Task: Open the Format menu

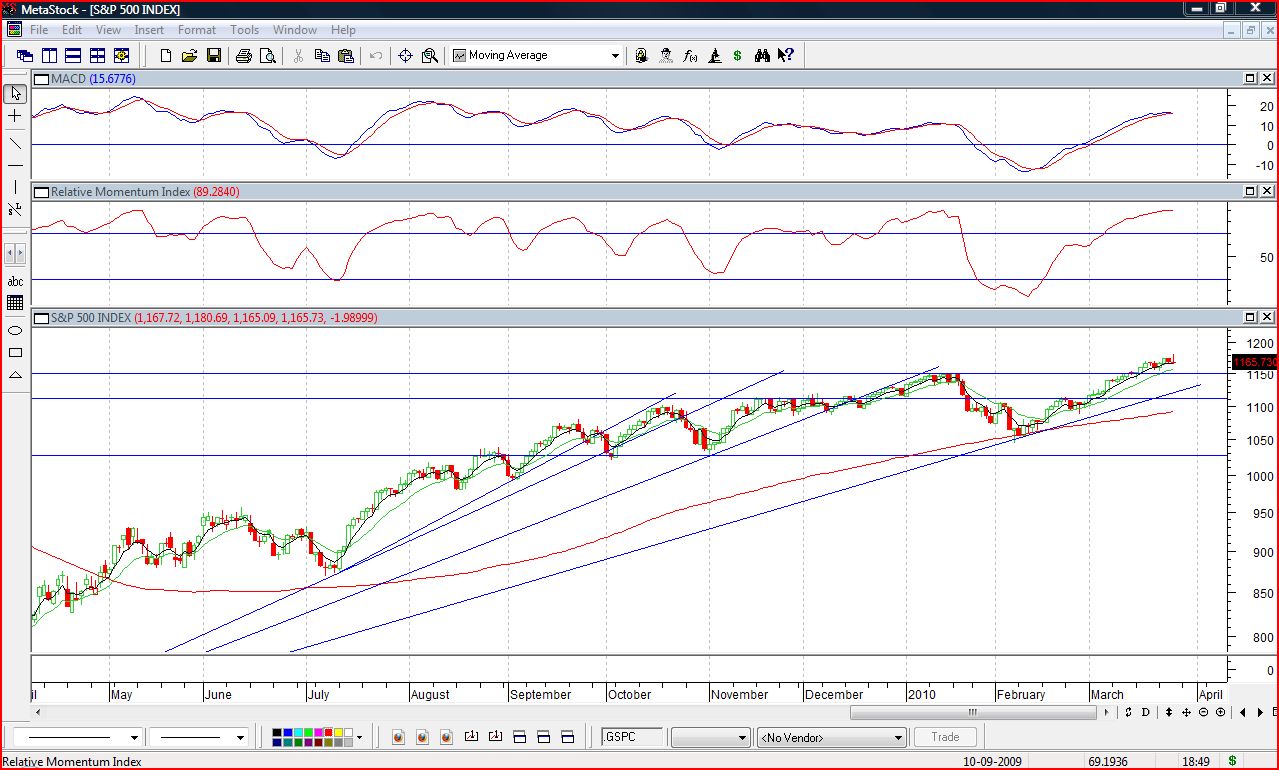Action: pyautogui.click(x=197, y=30)
